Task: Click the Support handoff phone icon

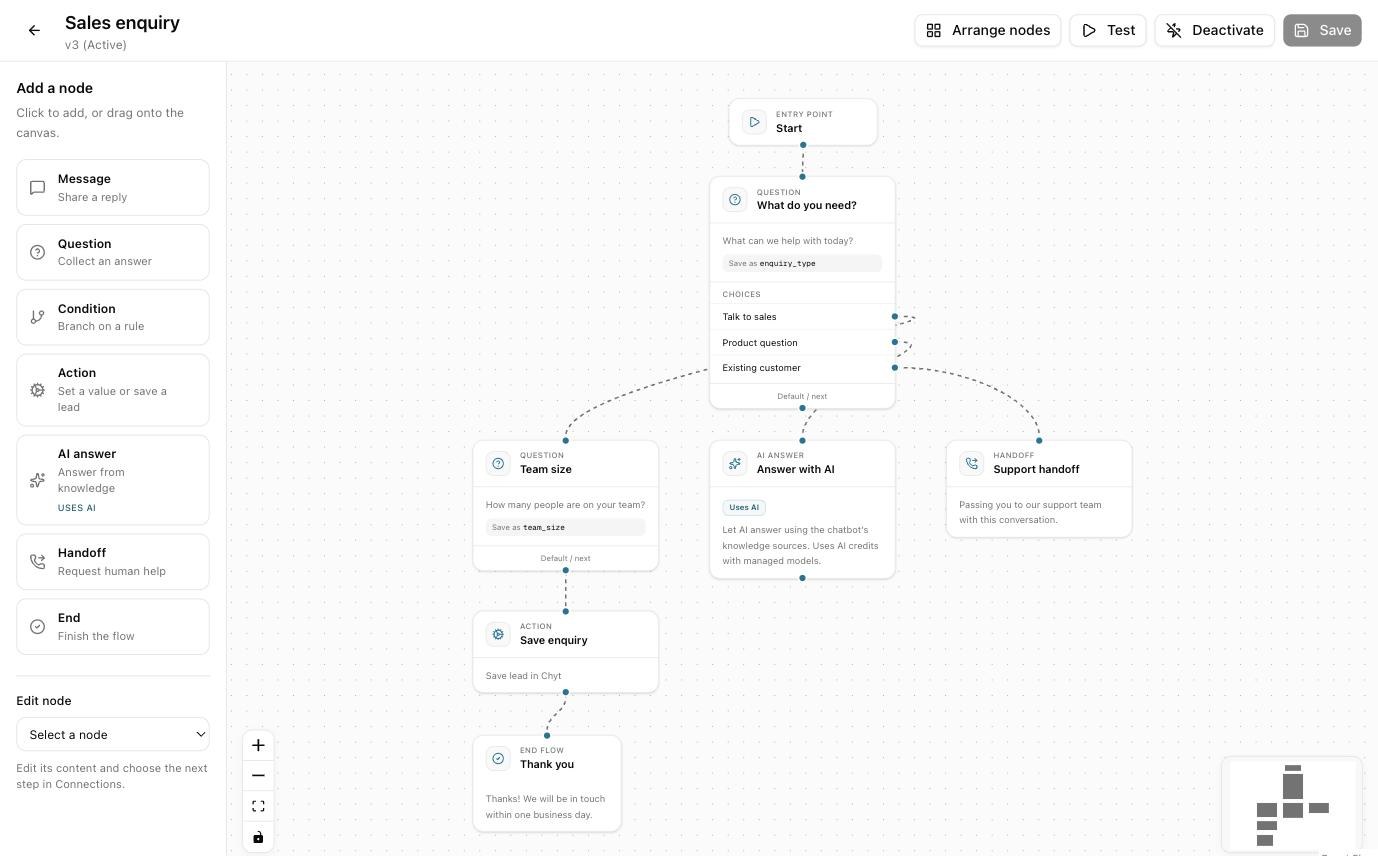Action: pyautogui.click(x=971, y=463)
